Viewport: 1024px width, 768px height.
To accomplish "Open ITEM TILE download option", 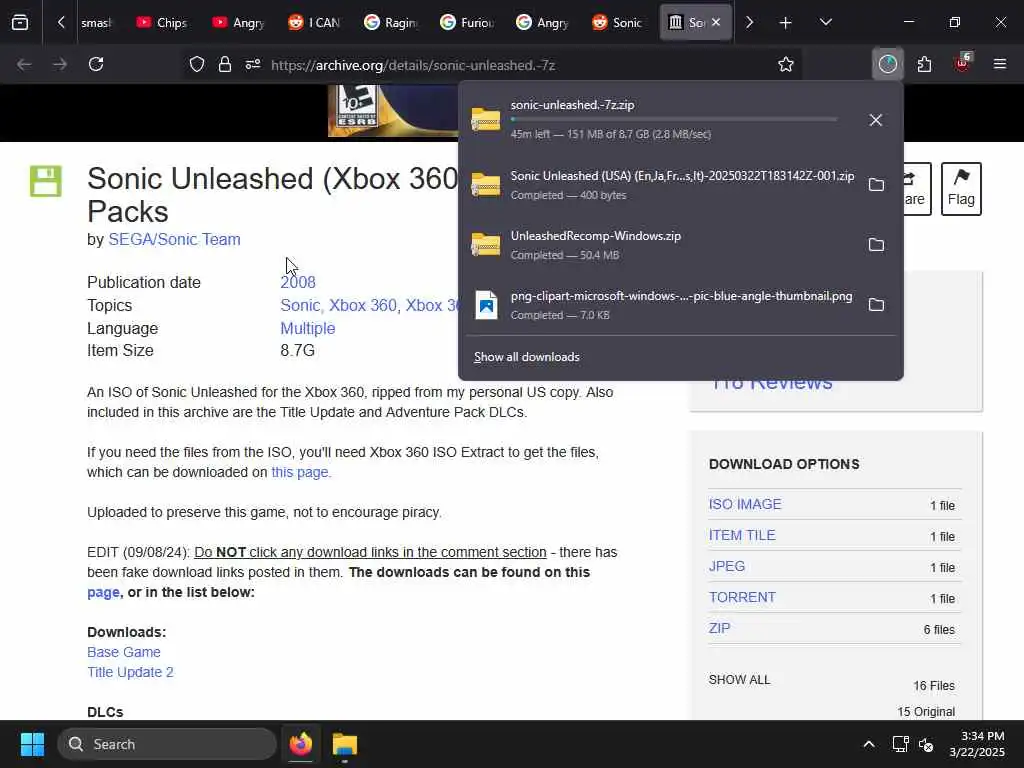I will point(742,535).
